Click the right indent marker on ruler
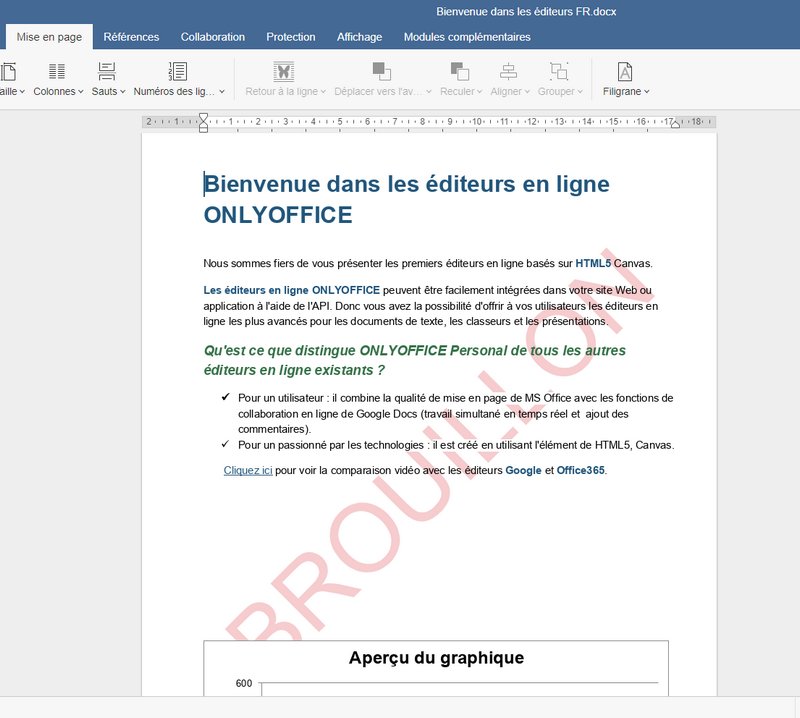This screenshot has width=800, height=718. point(675,124)
